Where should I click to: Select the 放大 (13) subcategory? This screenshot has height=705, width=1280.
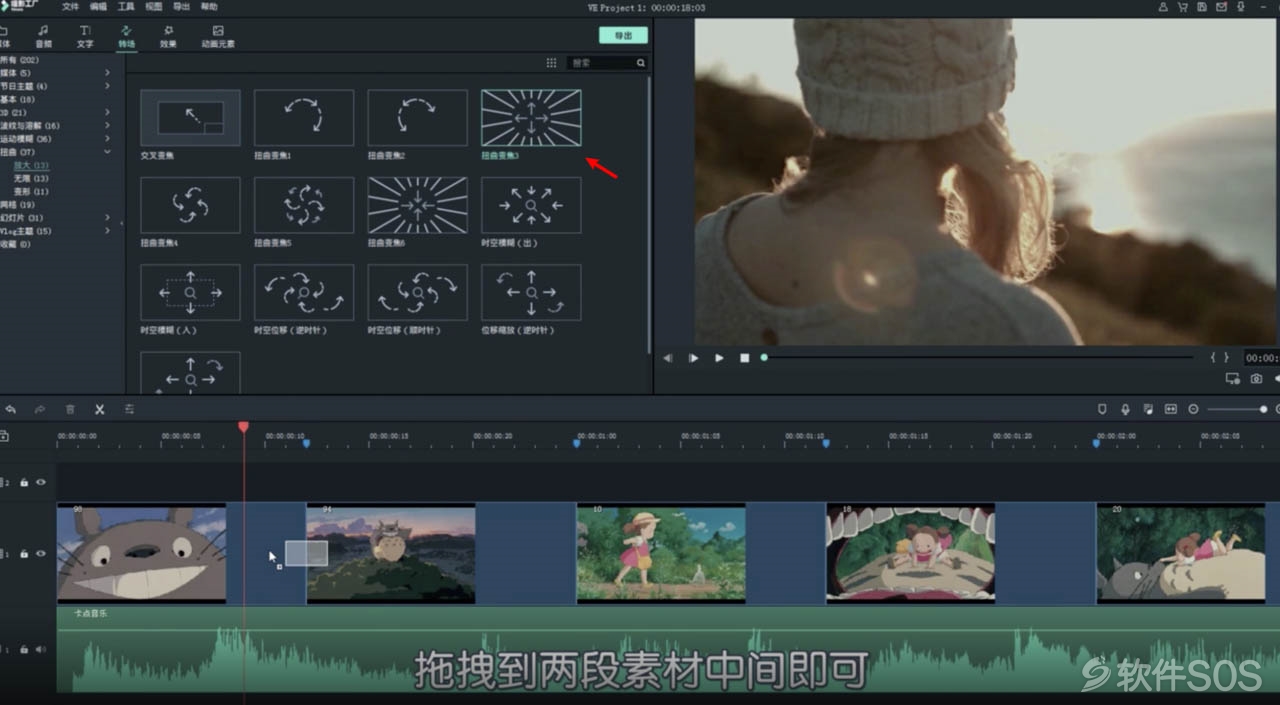tap(31, 165)
